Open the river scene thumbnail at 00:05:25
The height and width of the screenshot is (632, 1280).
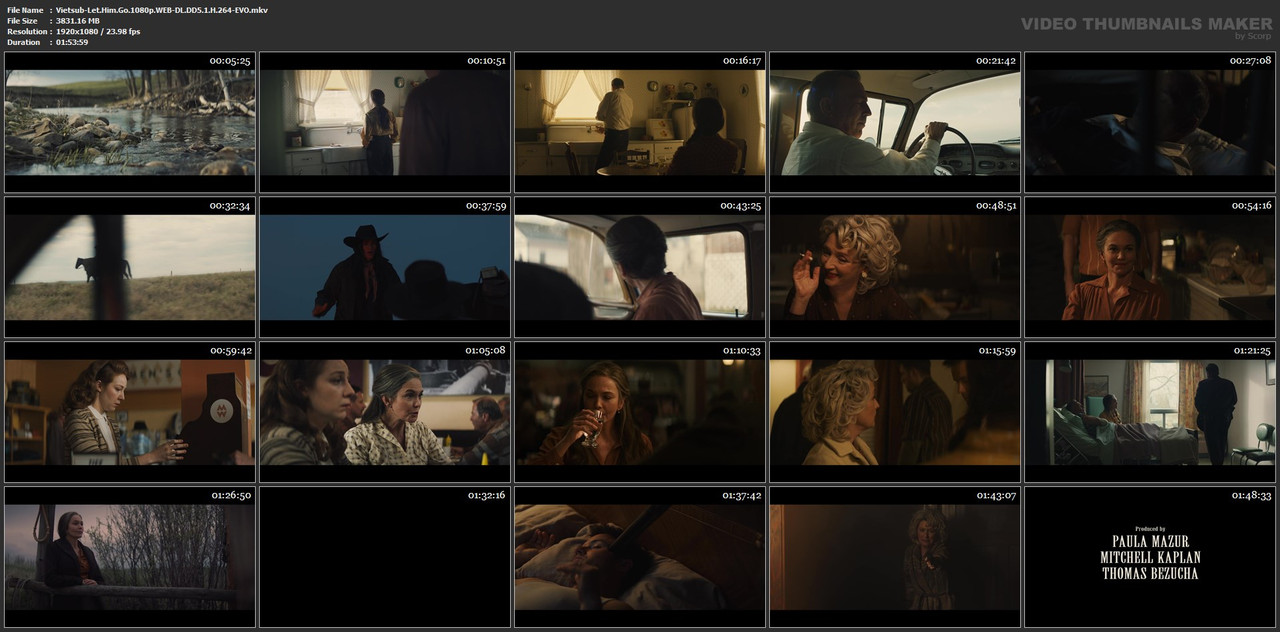coord(130,122)
